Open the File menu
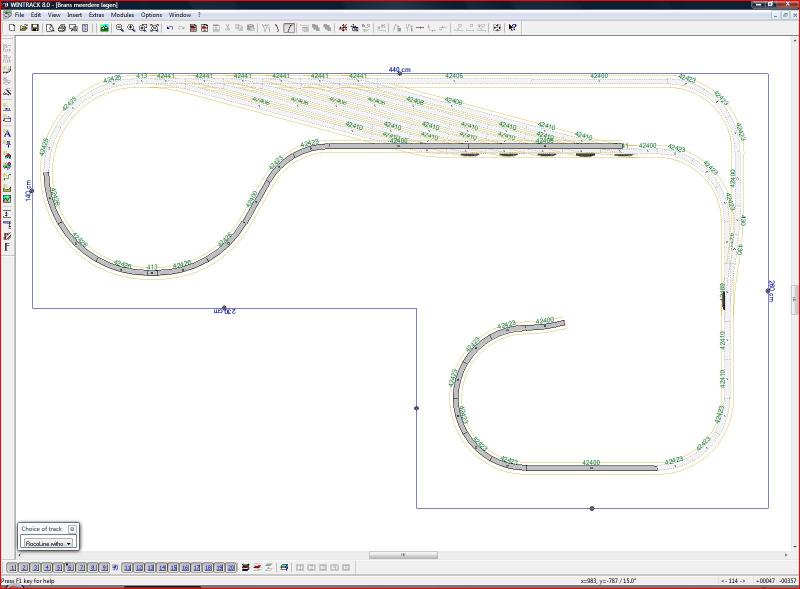This screenshot has height=589, width=800. click(x=19, y=15)
